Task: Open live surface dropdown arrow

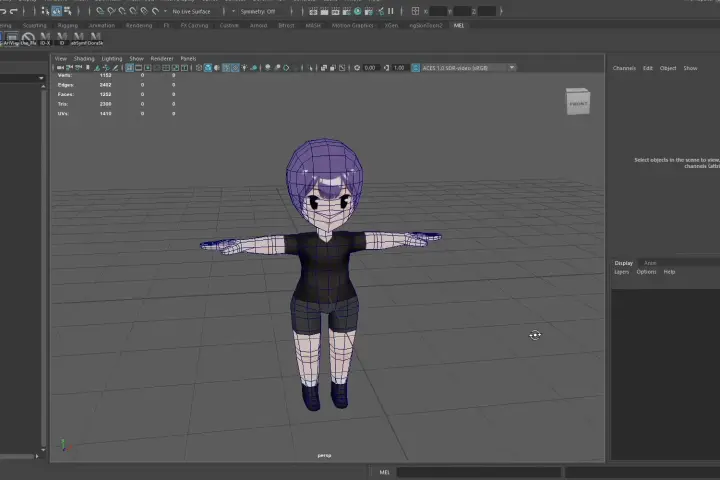Action: click(165, 11)
